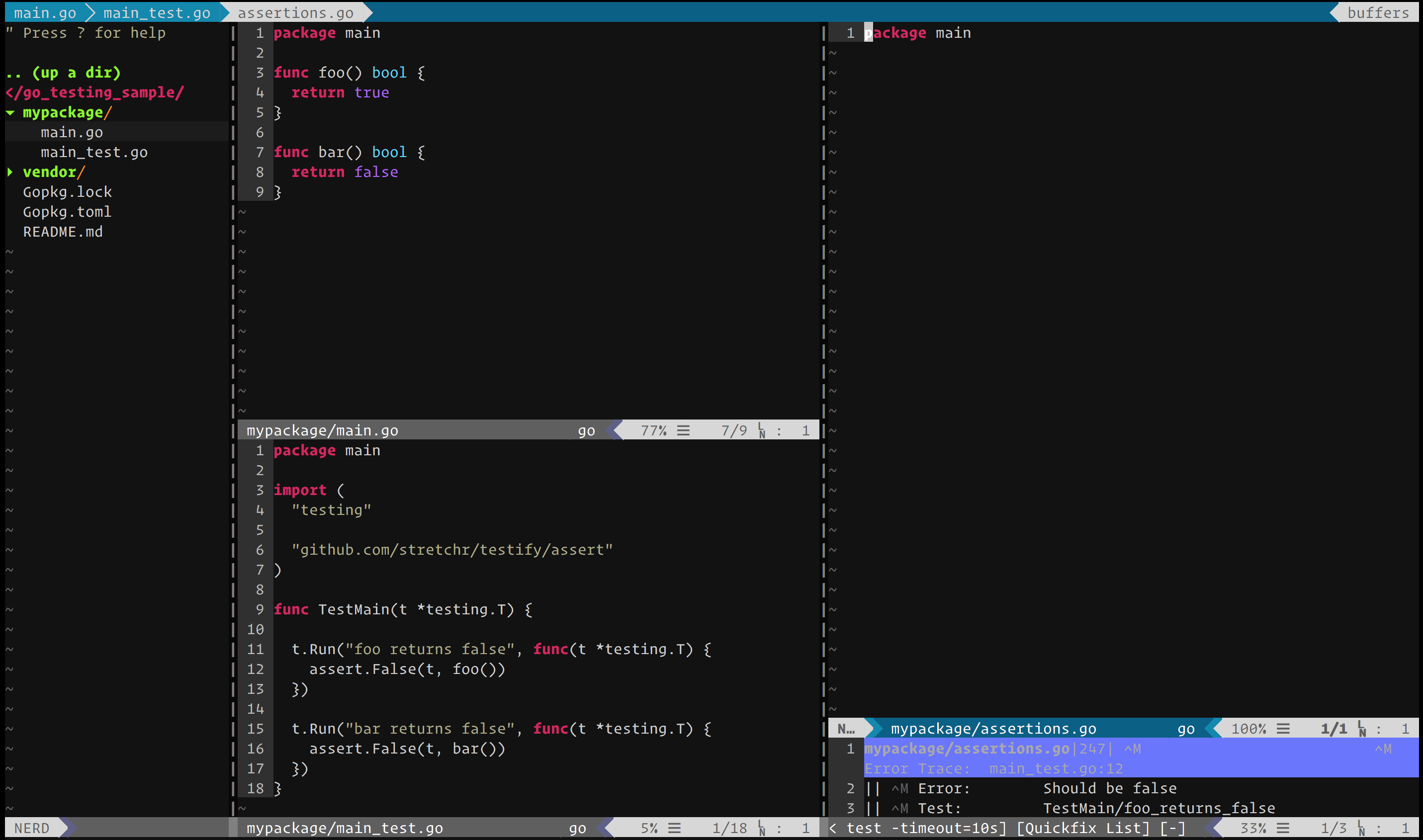Click mypackage/main_test.go statusline filename
The height and width of the screenshot is (840, 1423).
click(344, 828)
